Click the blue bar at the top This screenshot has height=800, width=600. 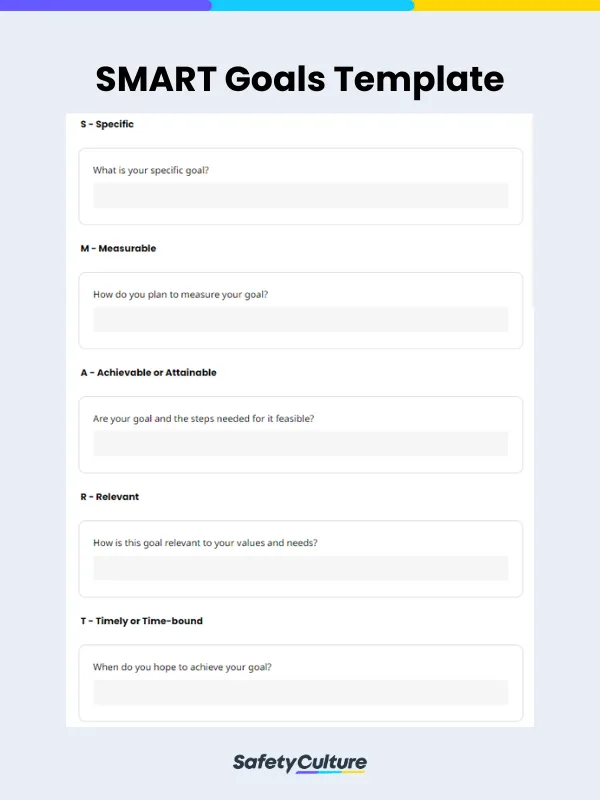pyautogui.click(x=312, y=5)
